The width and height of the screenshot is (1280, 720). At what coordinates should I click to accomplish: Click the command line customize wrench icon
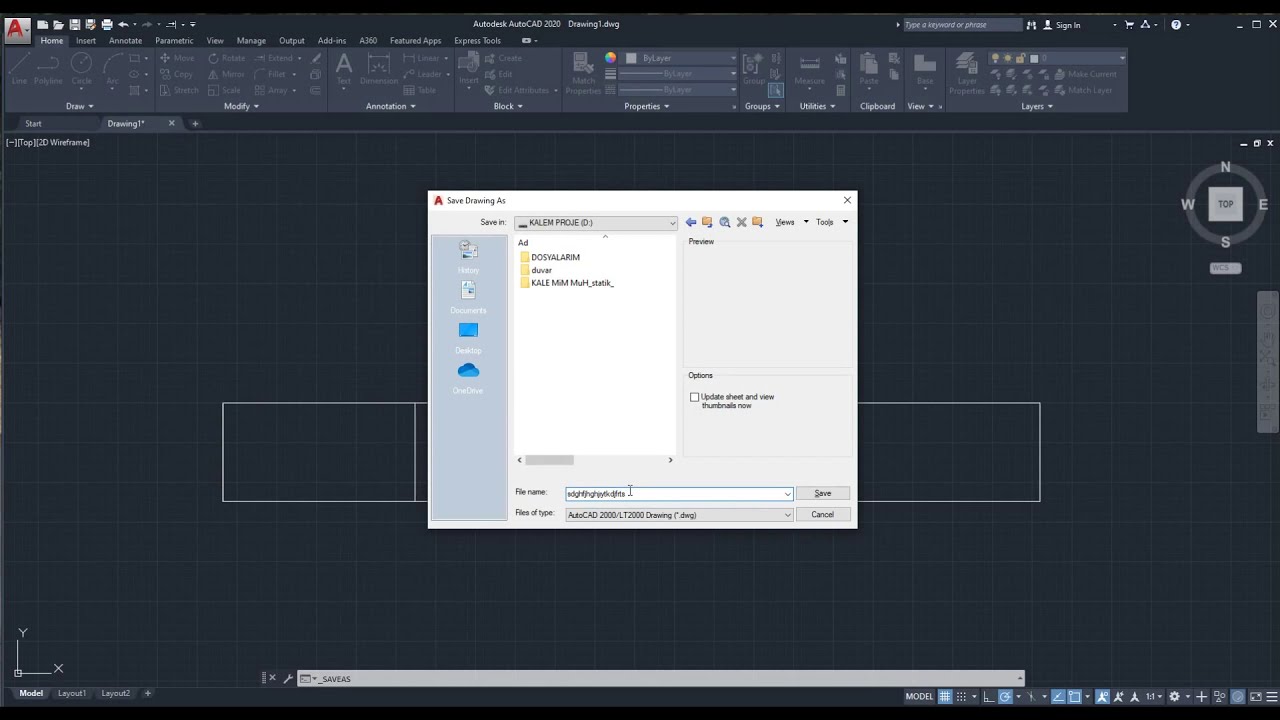288,679
